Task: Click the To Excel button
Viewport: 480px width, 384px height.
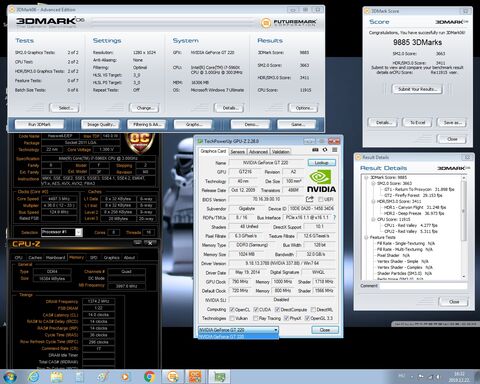Action: (417, 123)
